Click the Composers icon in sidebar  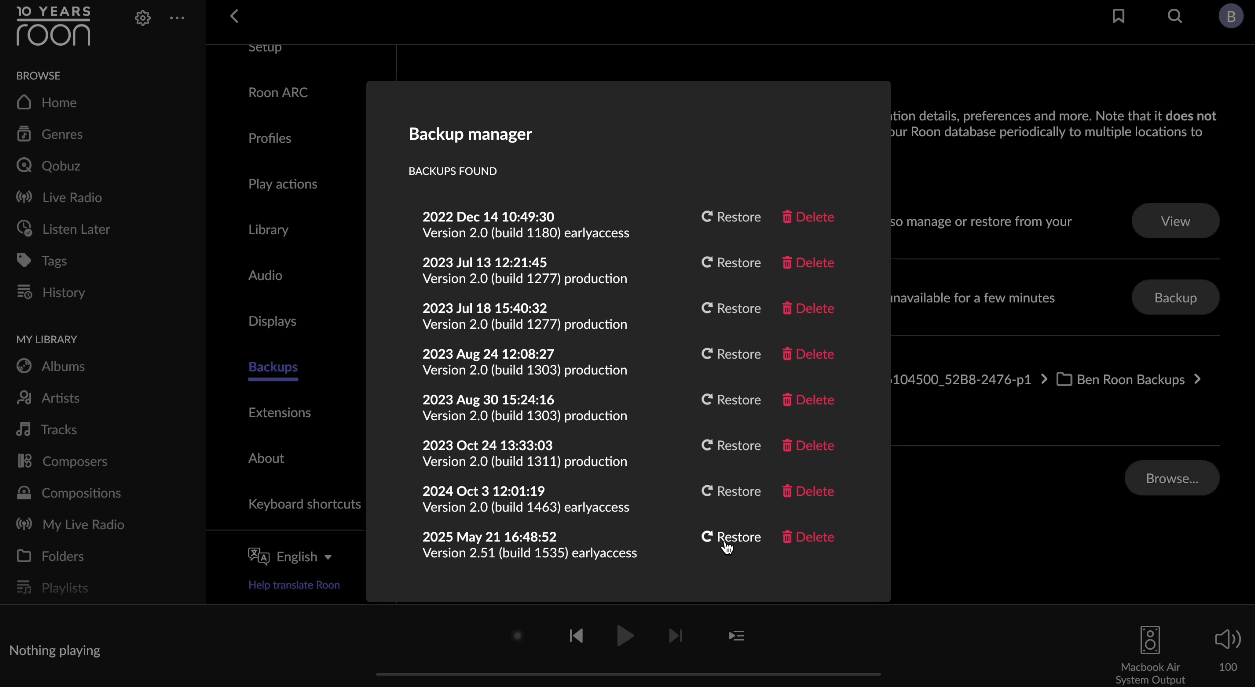pyautogui.click(x=24, y=461)
